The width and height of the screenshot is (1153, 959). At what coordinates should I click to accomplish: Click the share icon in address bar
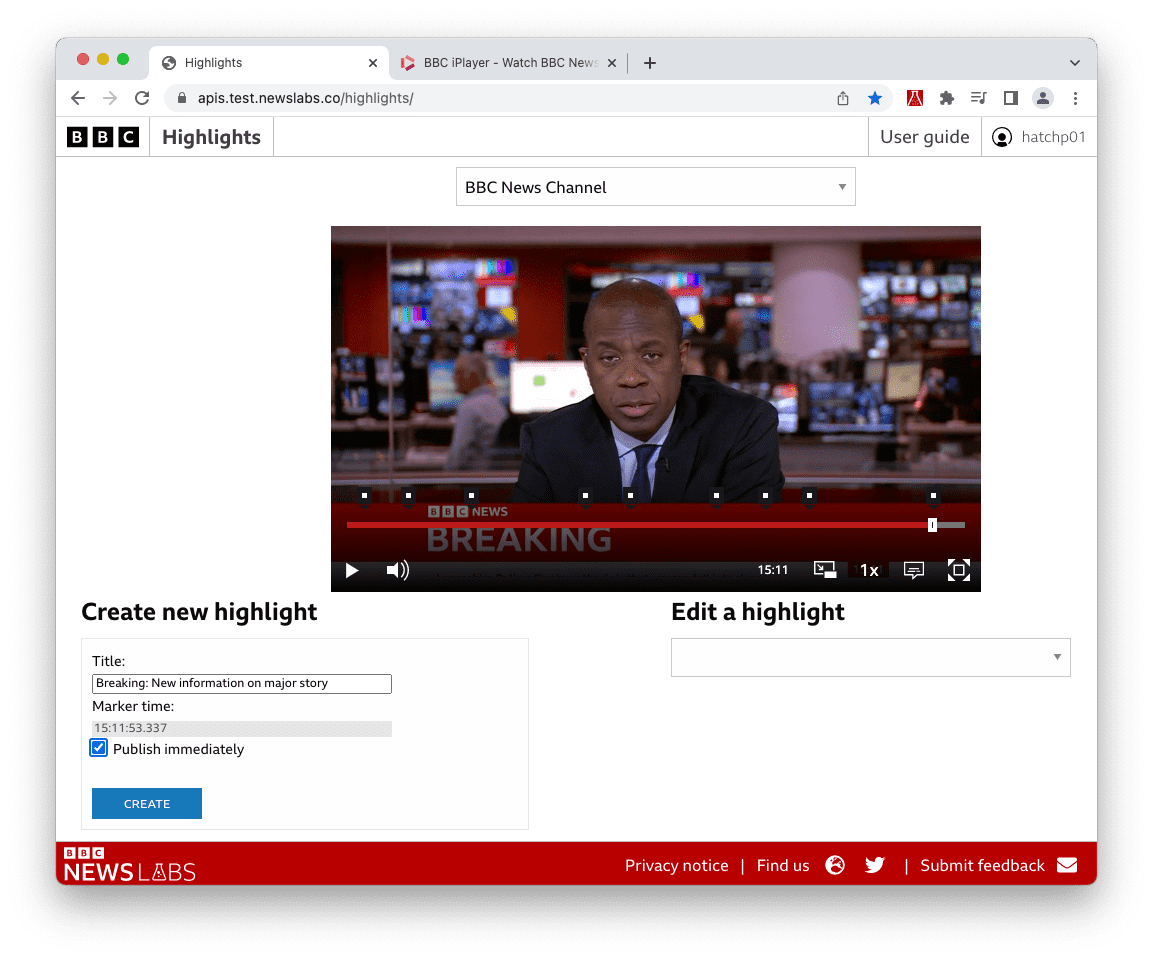click(843, 99)
